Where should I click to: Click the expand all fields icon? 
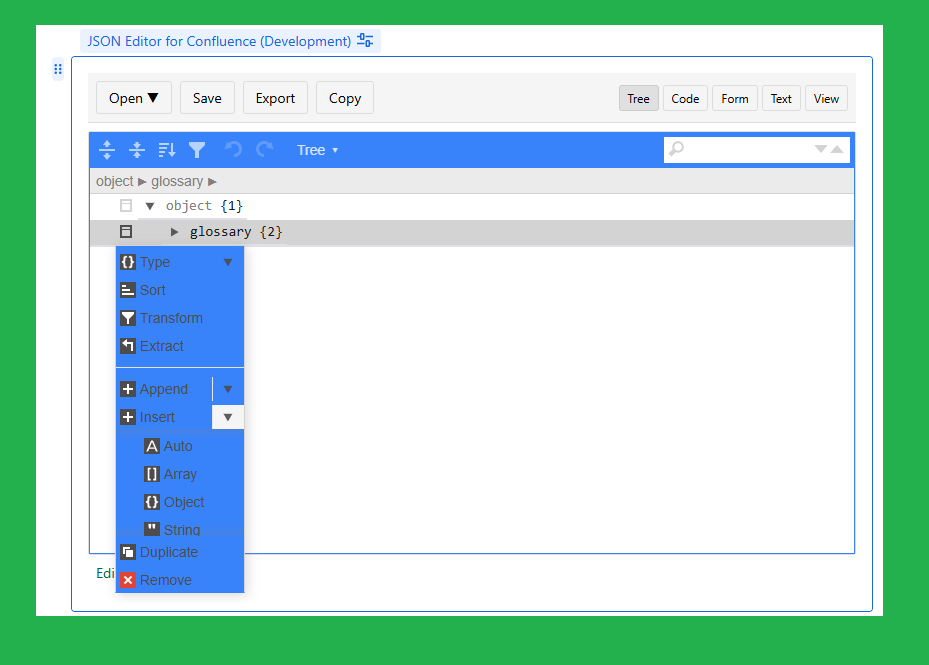point(107,150)
